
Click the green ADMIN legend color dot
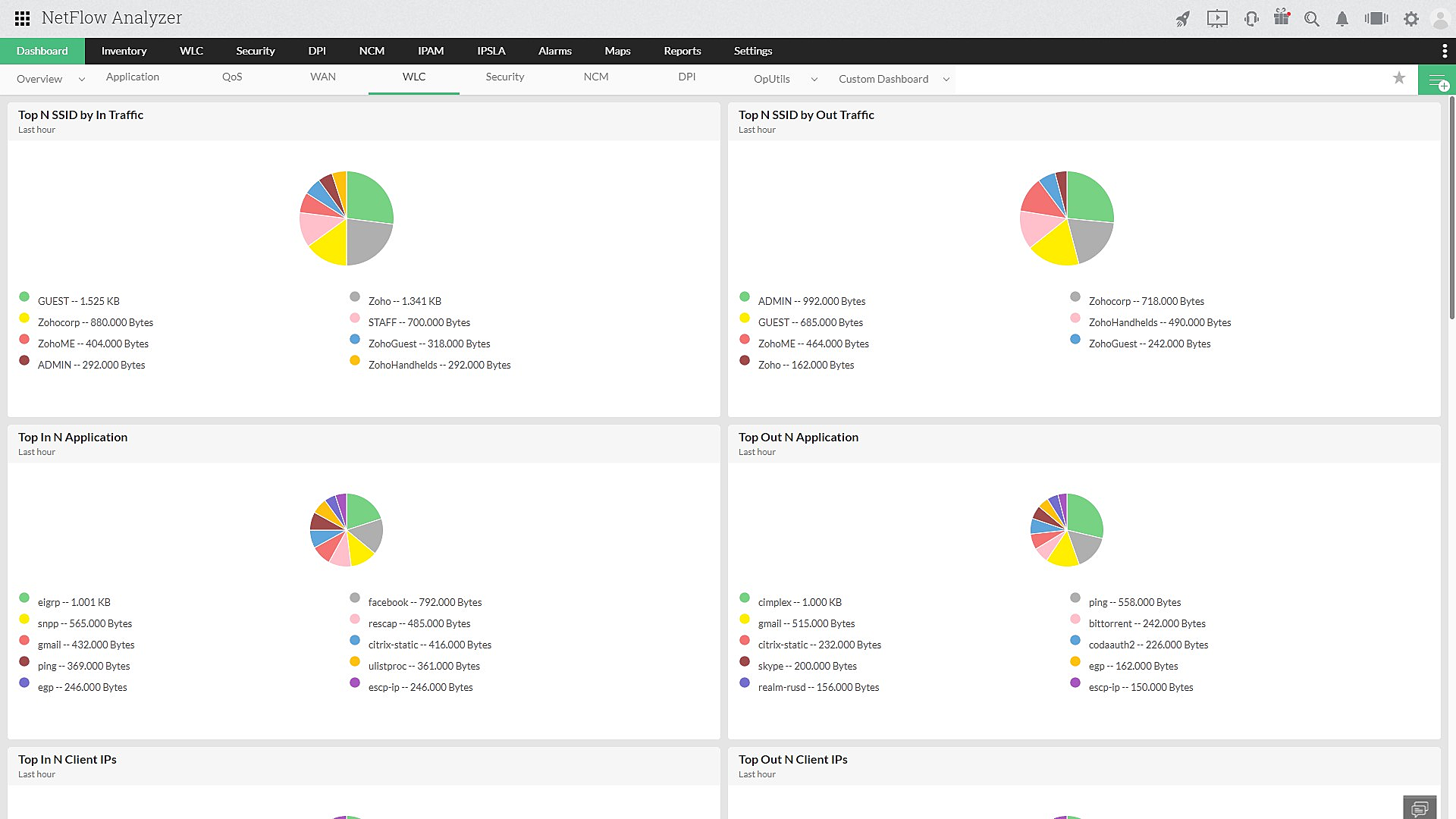click(x=745, y=297)
